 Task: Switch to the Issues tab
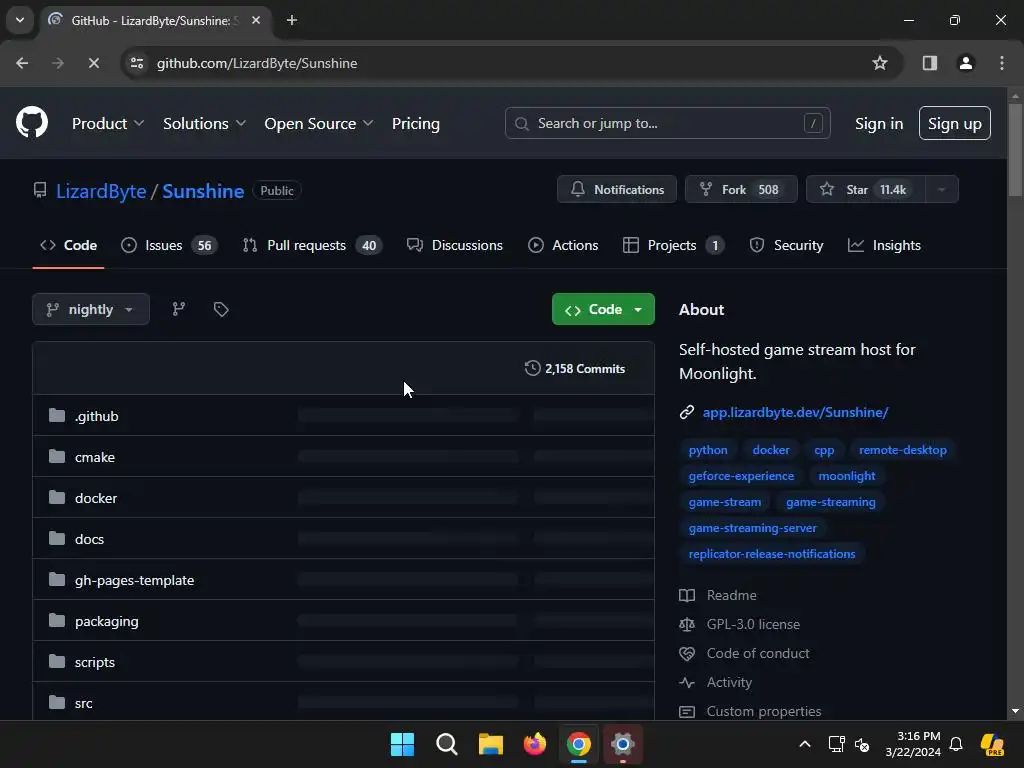[x=169, y=246]
